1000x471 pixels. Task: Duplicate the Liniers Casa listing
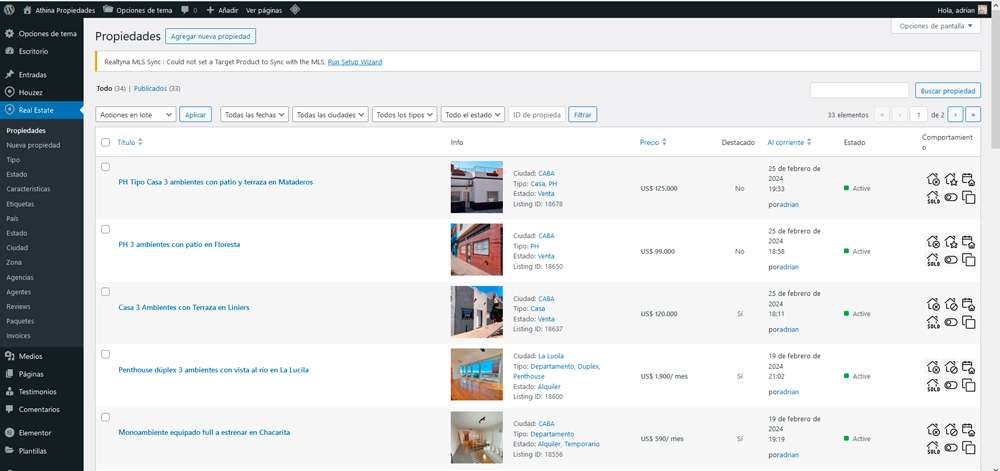coord(969,323)
